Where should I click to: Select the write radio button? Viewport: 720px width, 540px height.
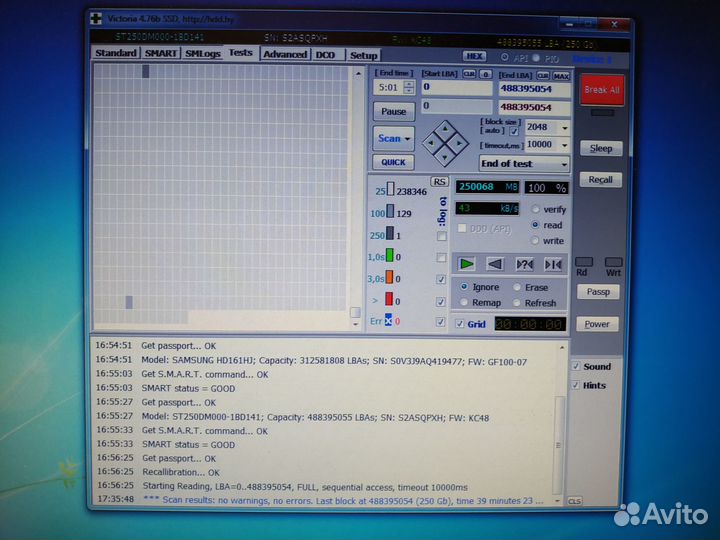coord(534,241)
